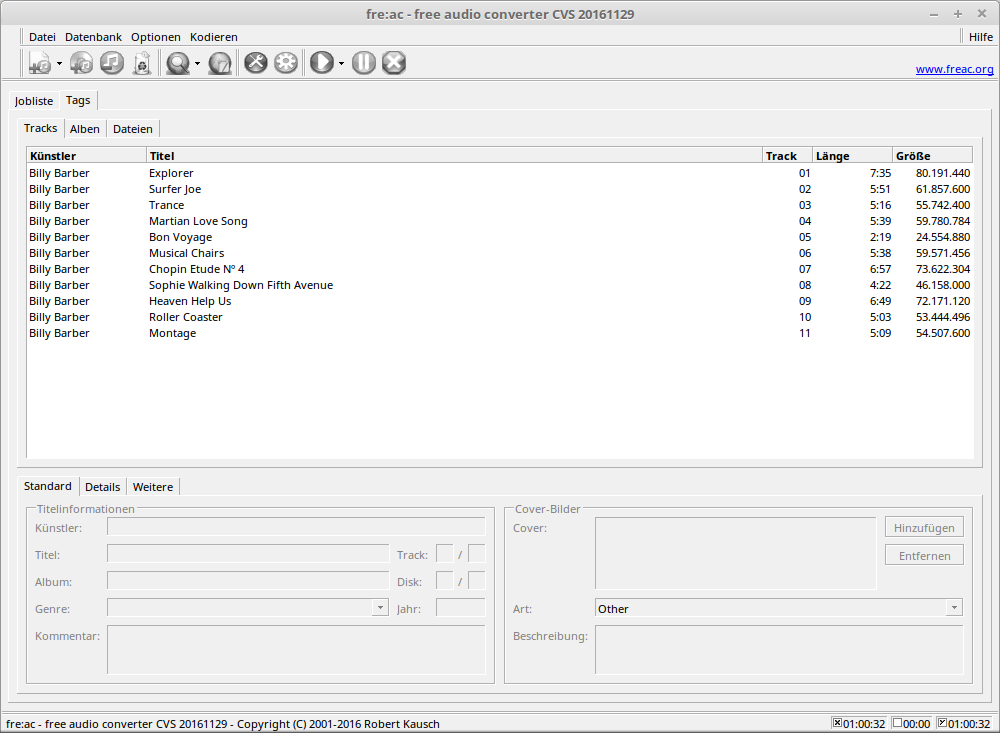Select the track Martian Love Song
Image resolution: width=1000 pixels, height=733 pixels.
coord(198,221)
